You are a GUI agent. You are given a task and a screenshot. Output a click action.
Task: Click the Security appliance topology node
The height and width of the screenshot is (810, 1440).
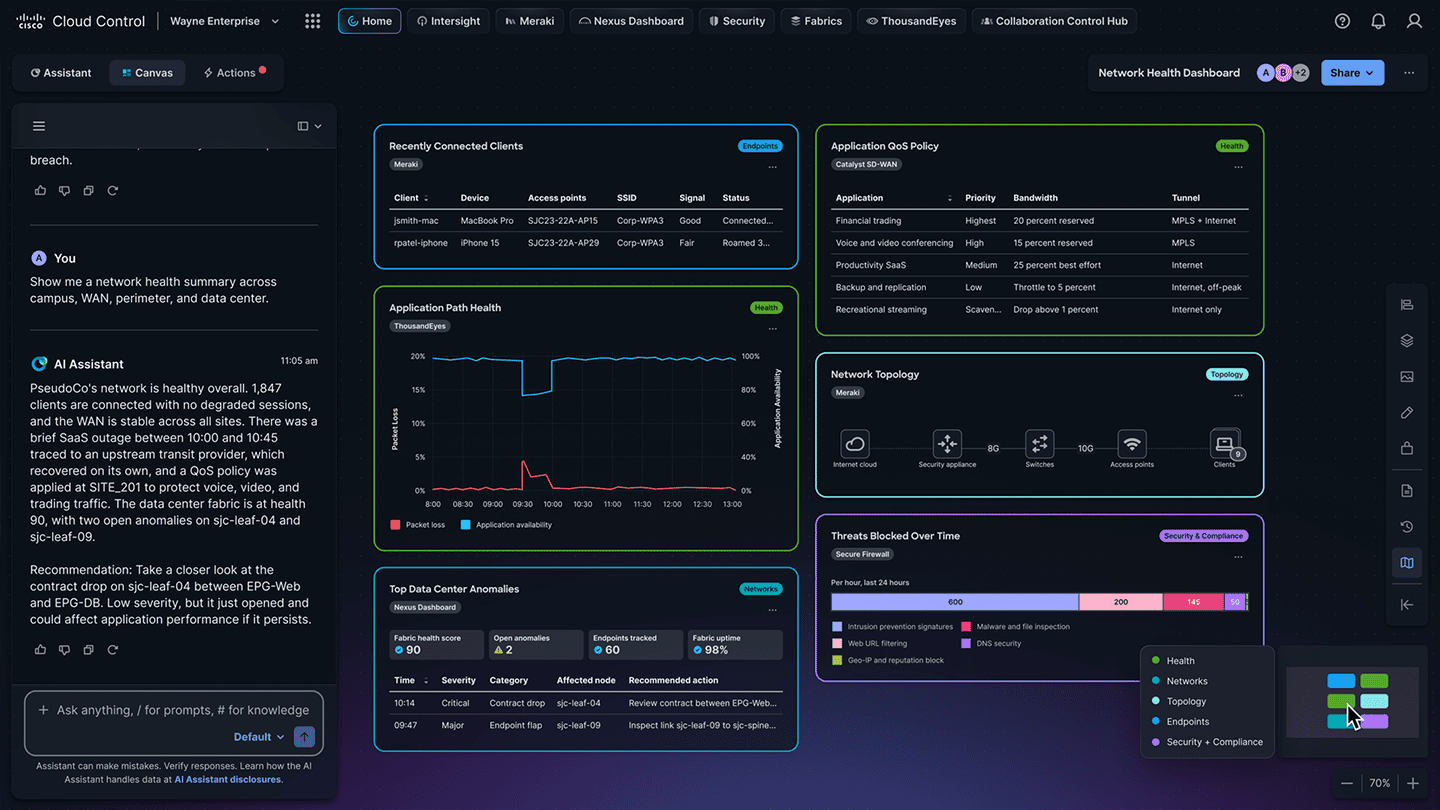point(947,443)
